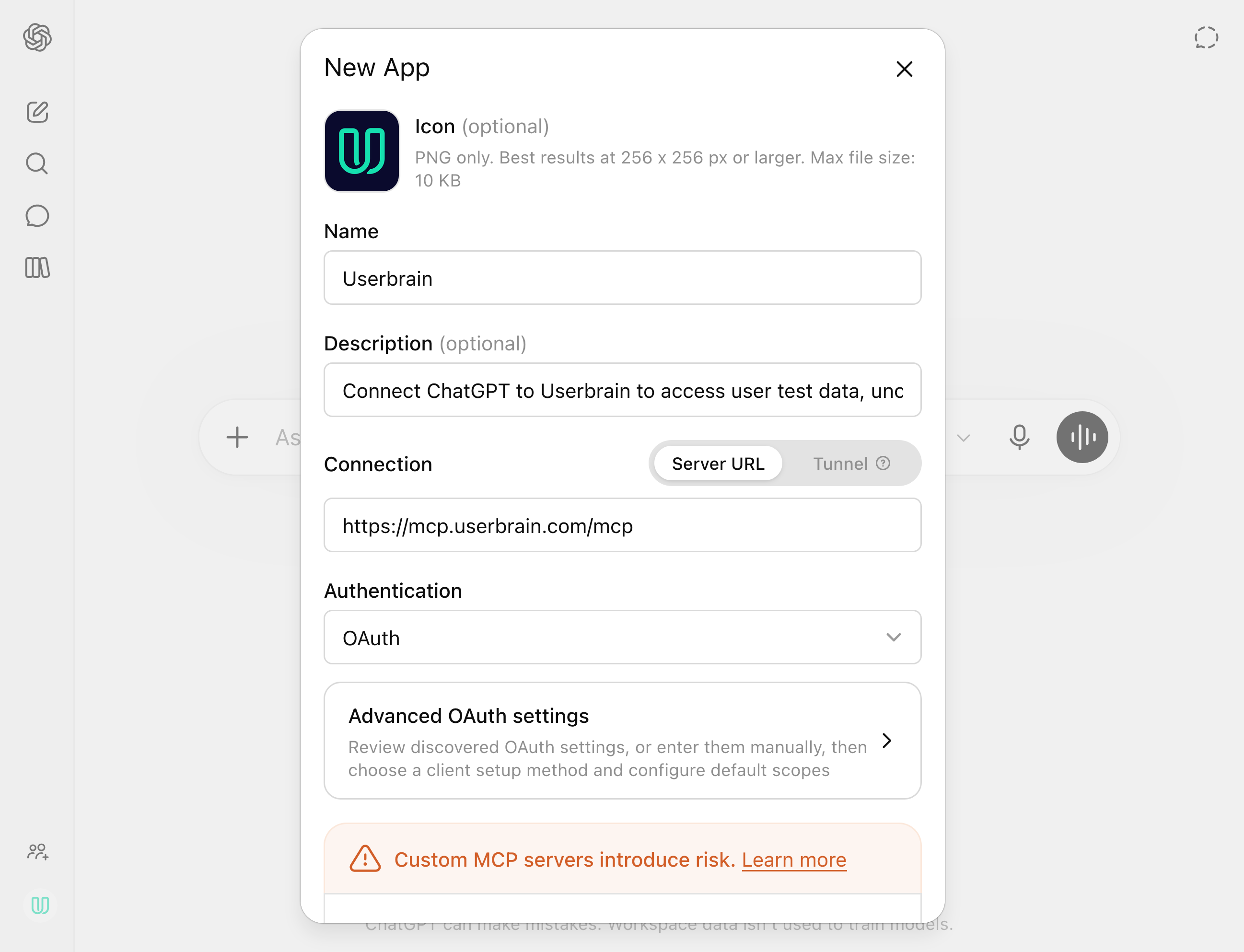Close the New App dialog
Screen dimensions: 1244x952
pos(904,69)
